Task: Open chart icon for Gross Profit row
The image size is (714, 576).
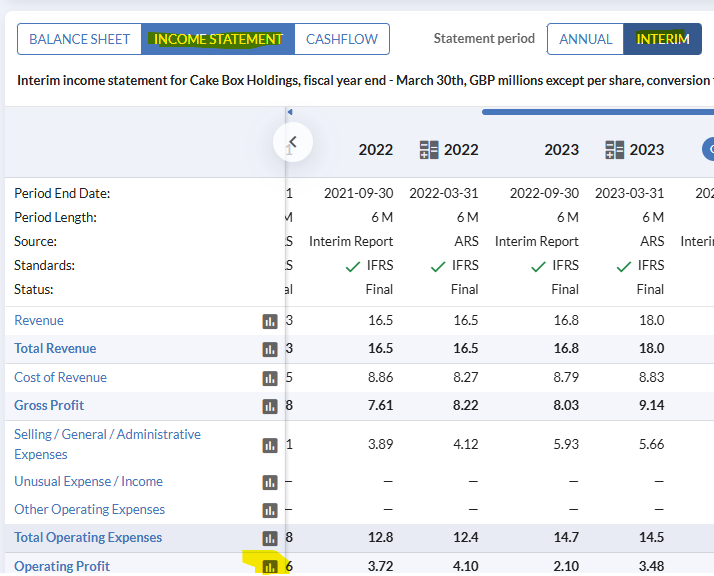Action: coord(270,406)
